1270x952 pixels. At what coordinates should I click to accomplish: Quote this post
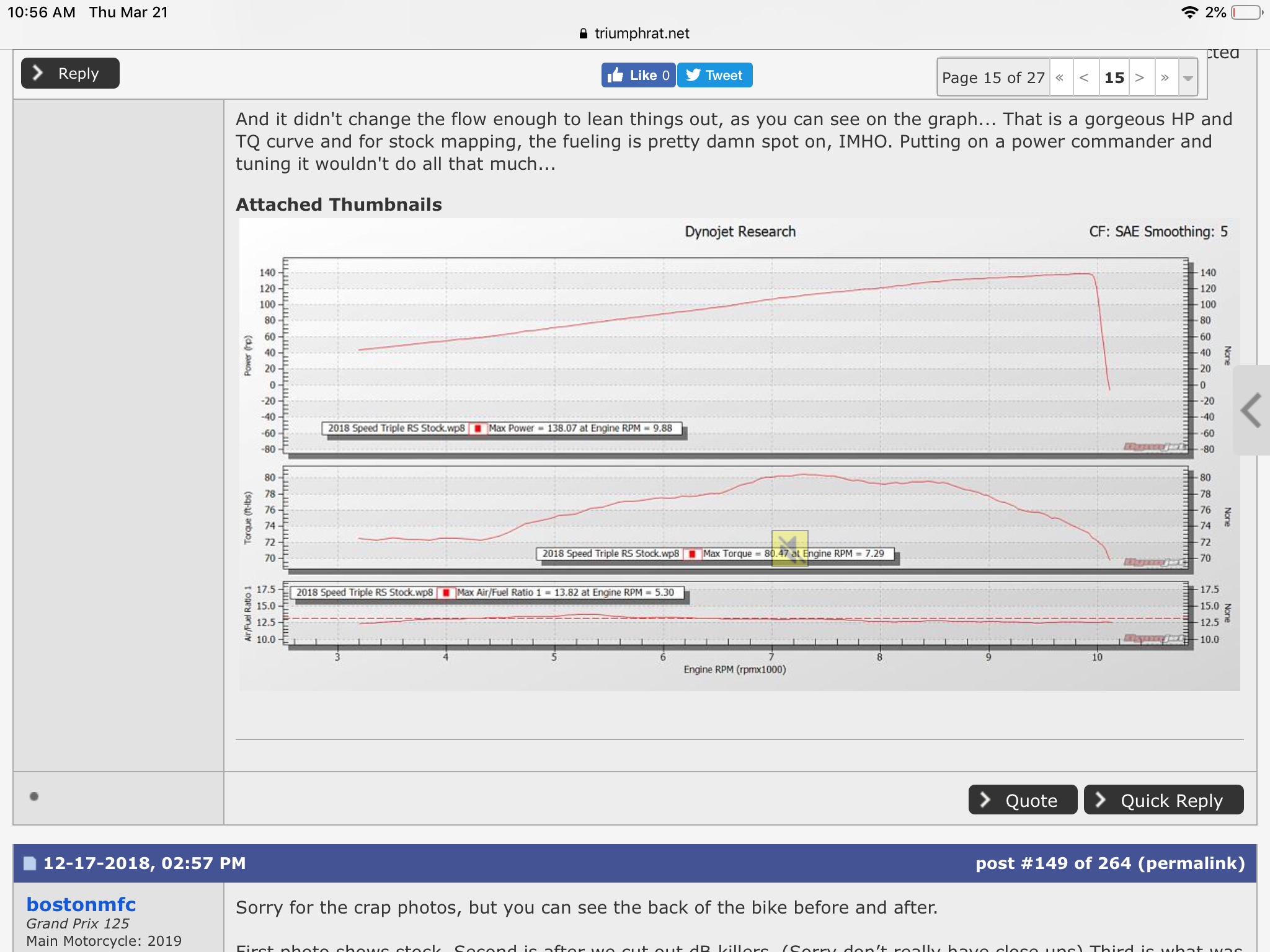1023,800
